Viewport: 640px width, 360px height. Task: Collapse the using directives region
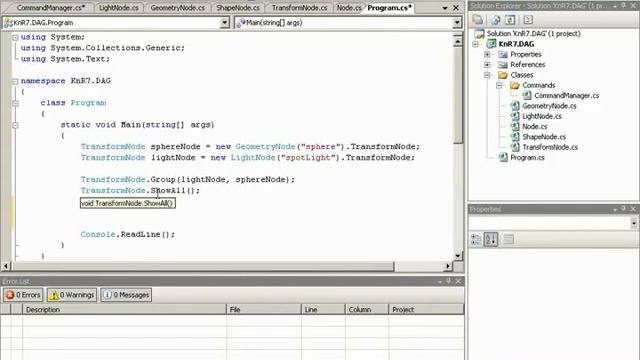pyautogui.click(x=15, y=37)
